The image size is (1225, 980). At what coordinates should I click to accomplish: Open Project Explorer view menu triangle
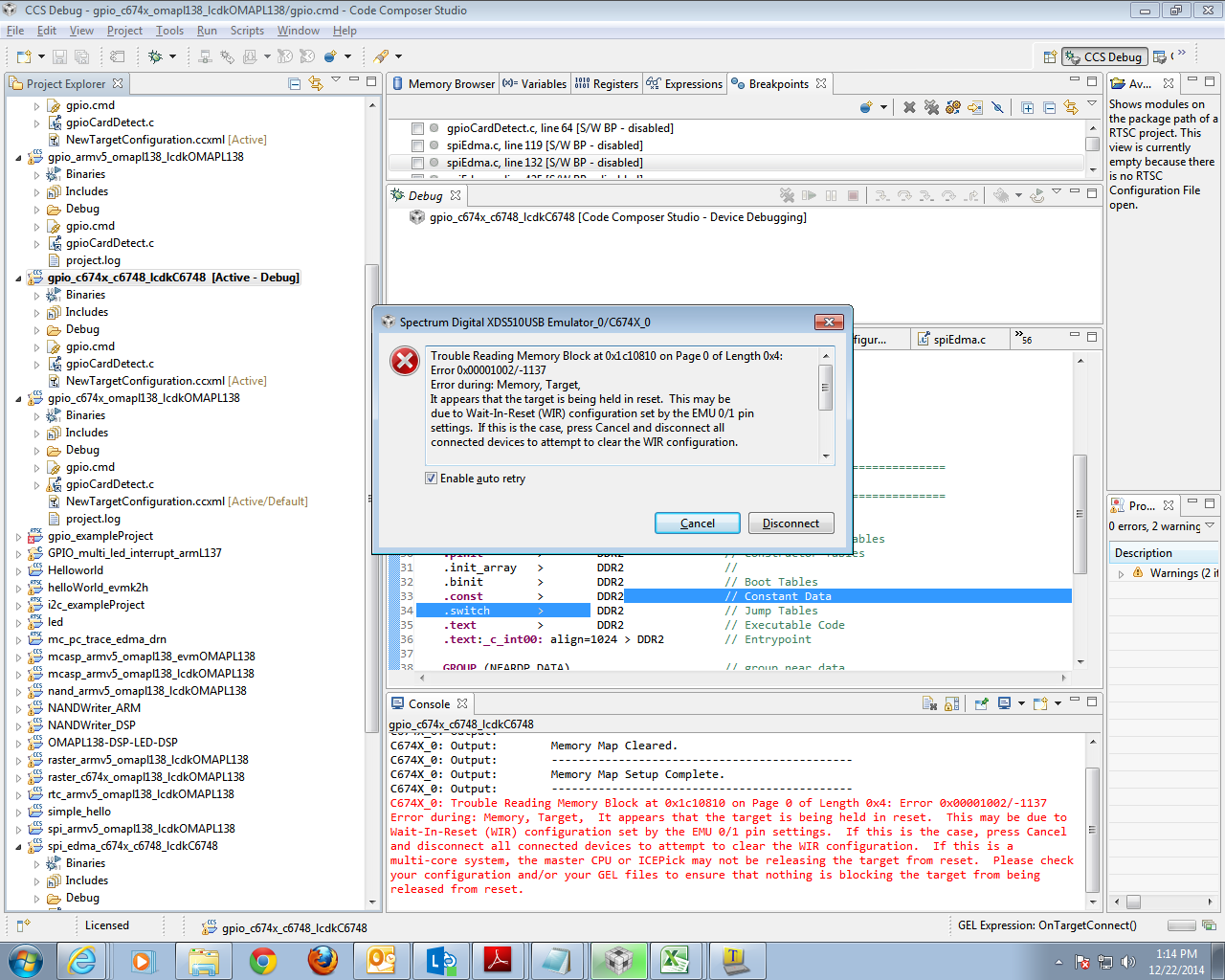(335, 80)
